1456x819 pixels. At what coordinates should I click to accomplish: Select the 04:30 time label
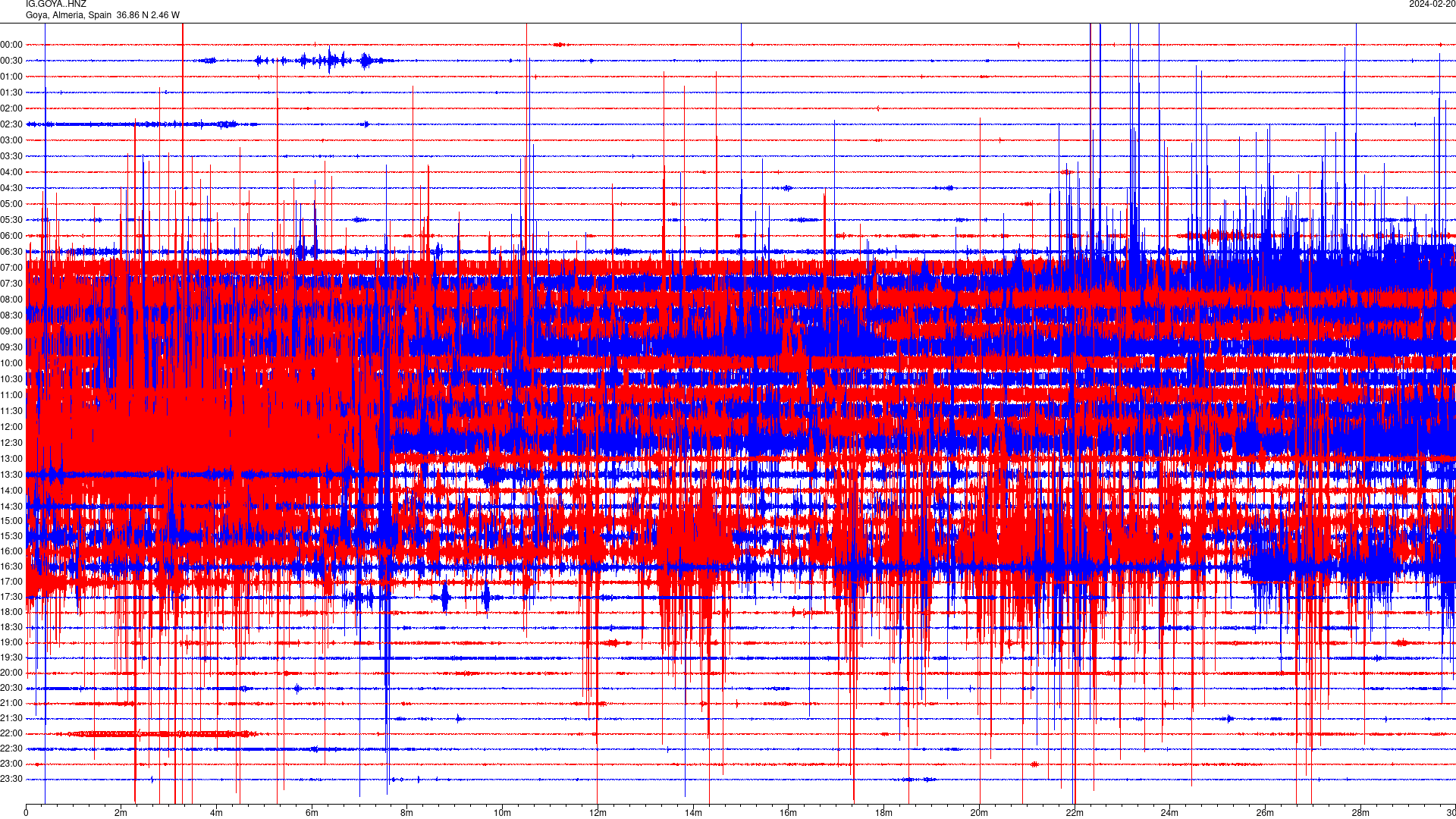pyautogui.click(x=11, y=188)
